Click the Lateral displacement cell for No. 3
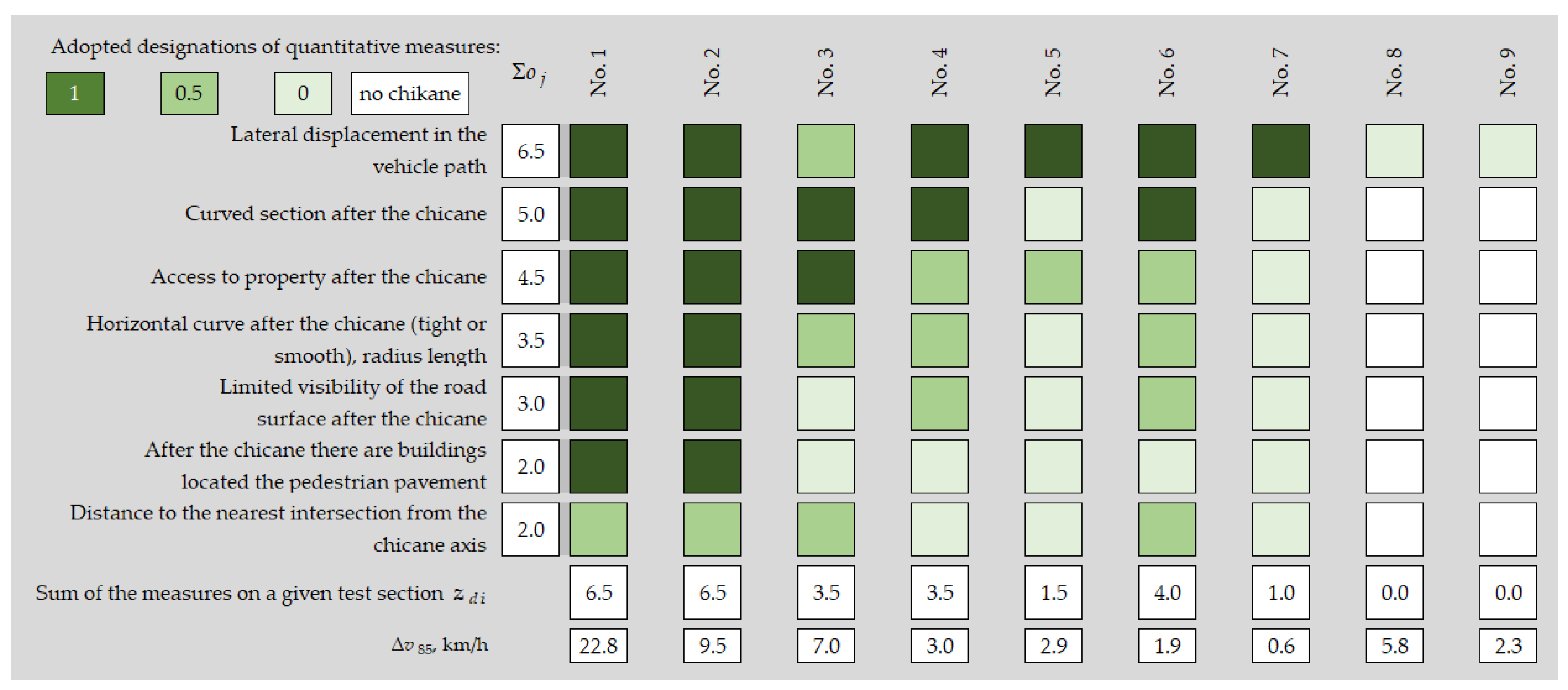The height and width of the screenshot is (690, 1568). coord(825,151)
